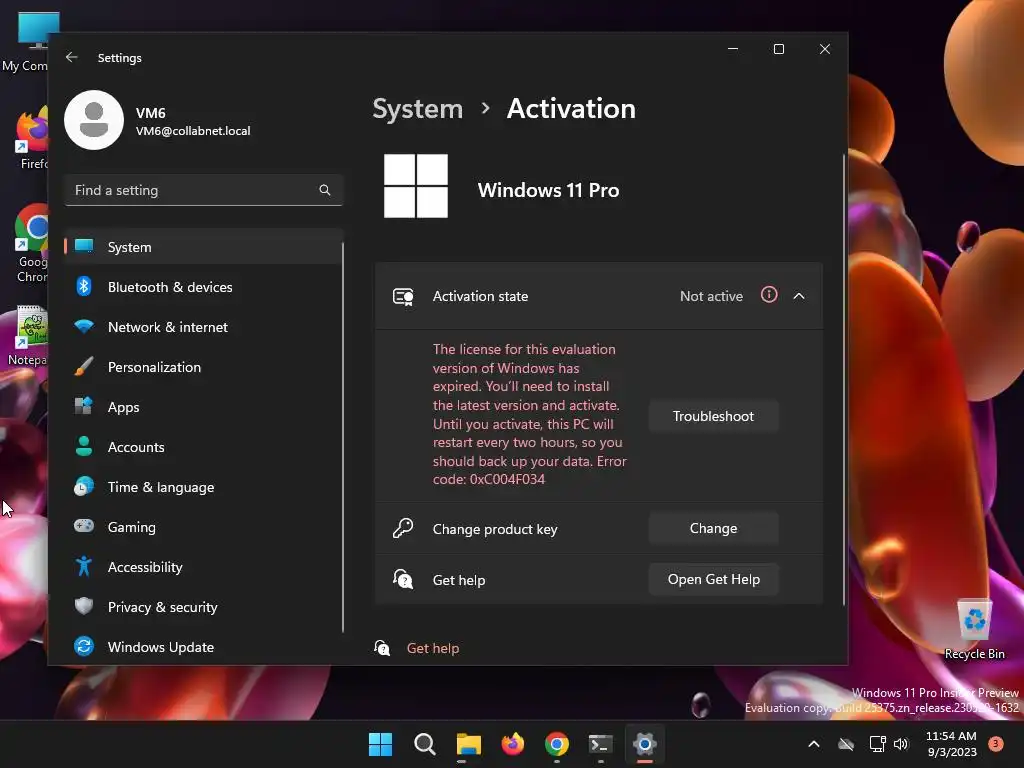Click the network display tray icon
This screenshot has height=768, width=1024.
click(x=877, y=744)
